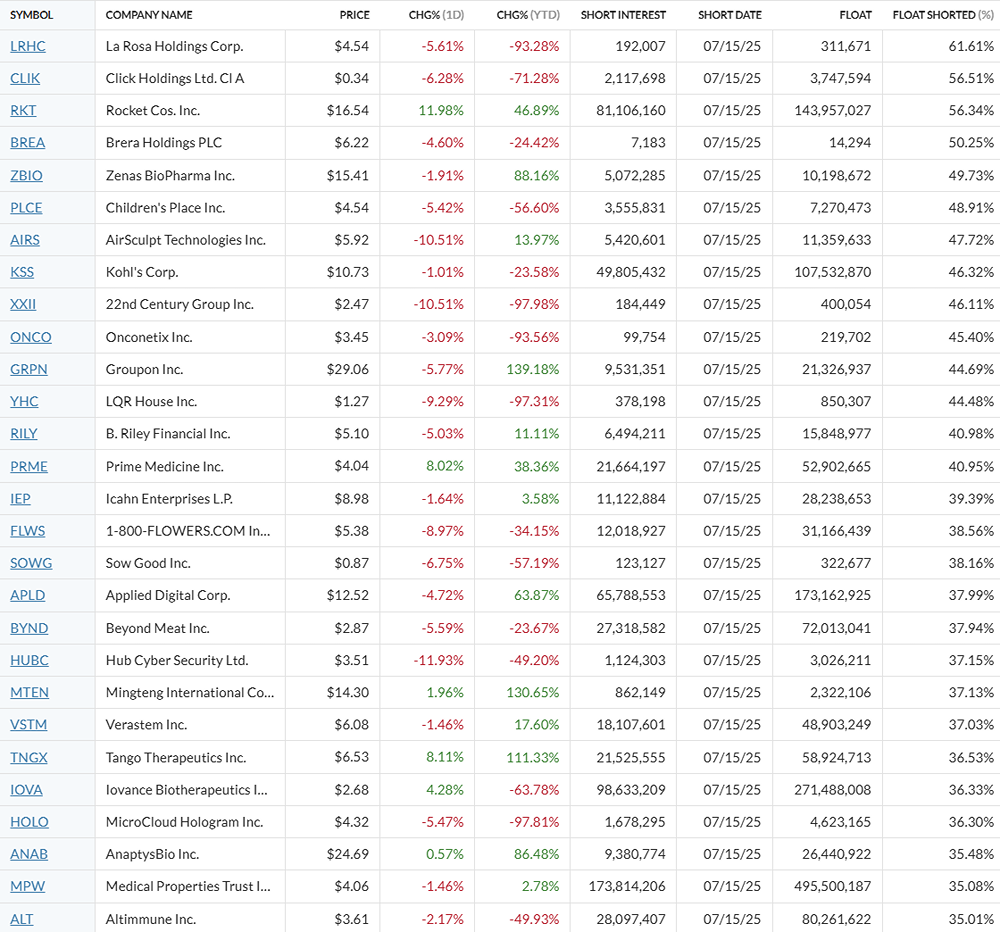Sort by CHG% (YTD) column header
Viewport: 1000px width, 932px height.
pos(528,15)
